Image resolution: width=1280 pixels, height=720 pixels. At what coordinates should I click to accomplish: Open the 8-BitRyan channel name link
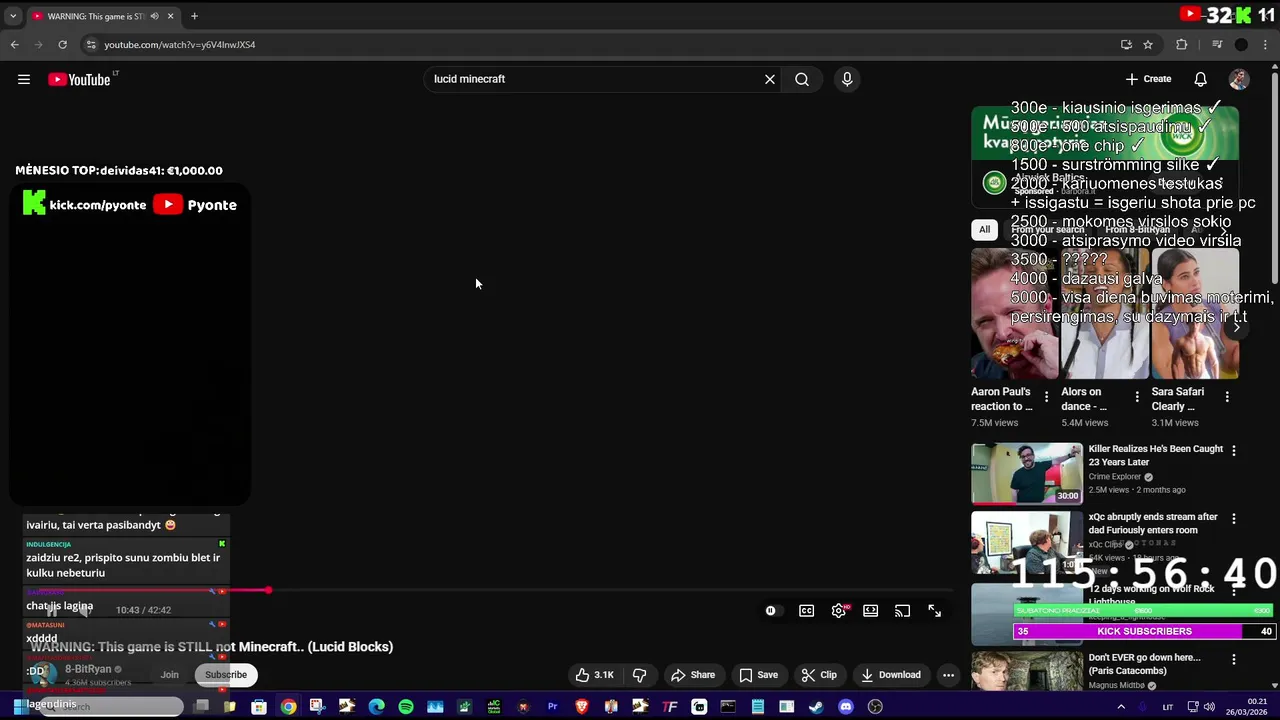[88, 669]
